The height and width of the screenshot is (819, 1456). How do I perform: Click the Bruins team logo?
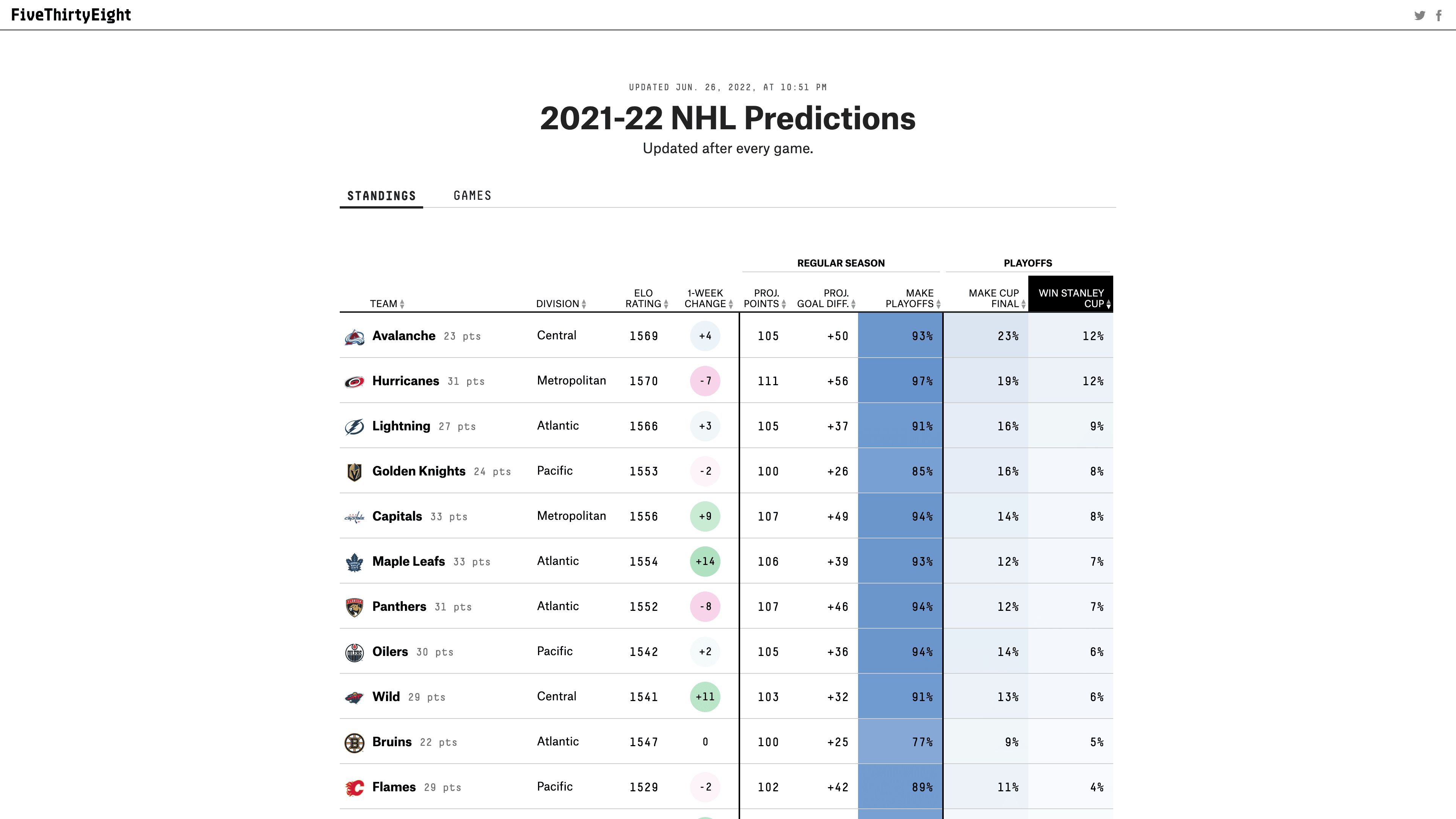coord(355,743)
